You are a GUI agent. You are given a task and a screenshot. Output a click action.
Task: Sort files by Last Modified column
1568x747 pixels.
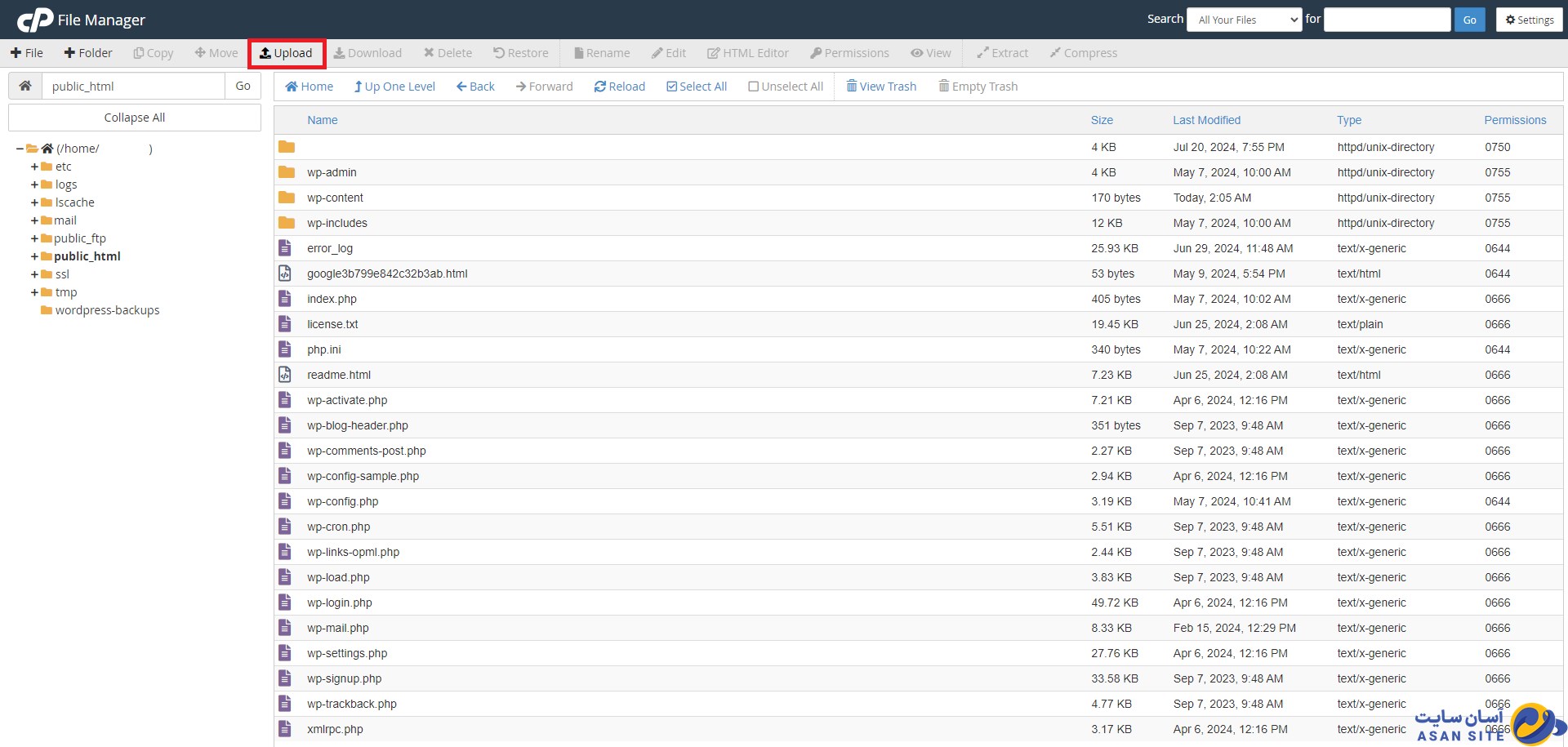point(1206,120)
